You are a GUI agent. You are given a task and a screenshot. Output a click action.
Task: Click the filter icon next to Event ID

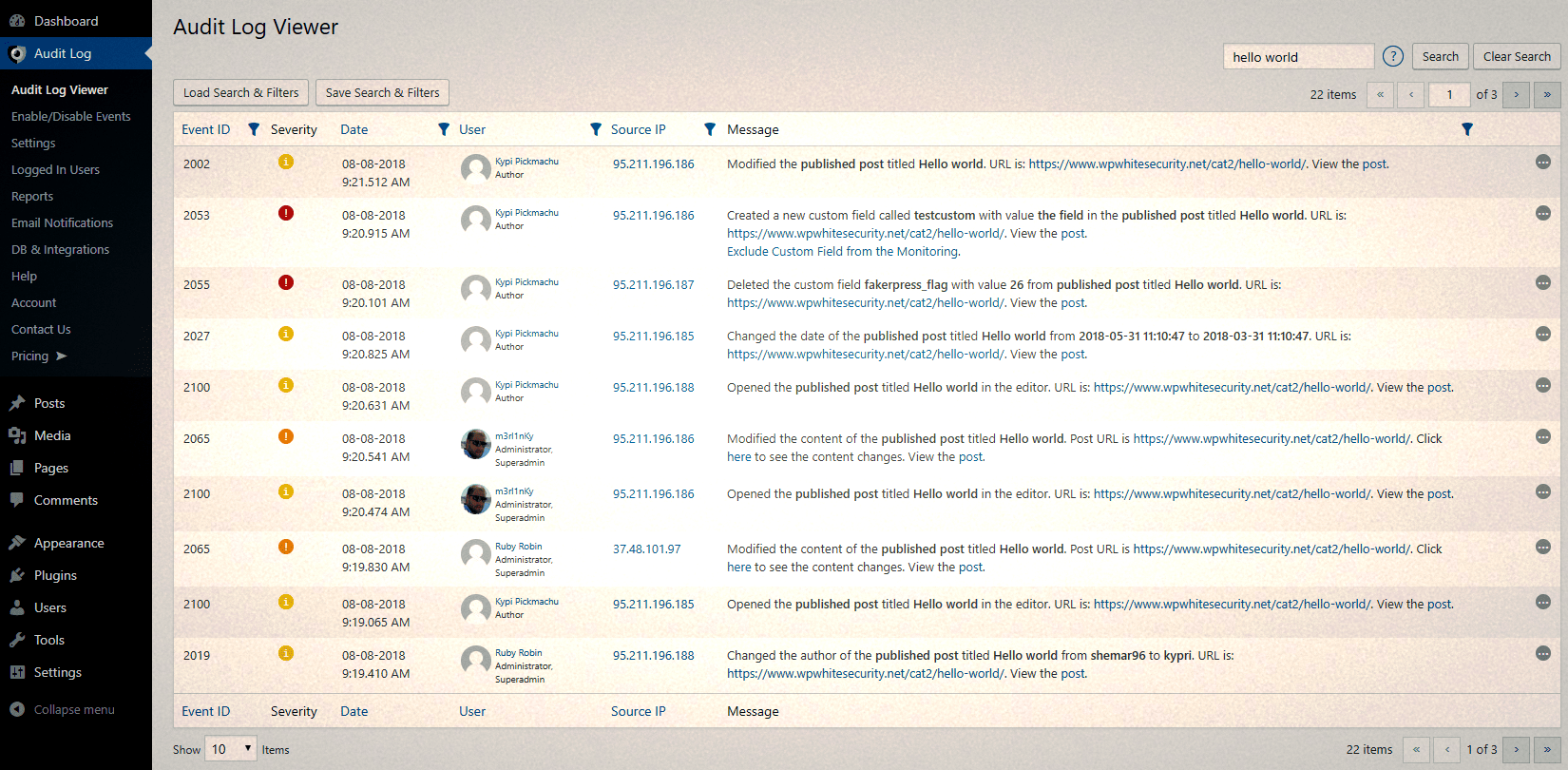pos(254,129)
